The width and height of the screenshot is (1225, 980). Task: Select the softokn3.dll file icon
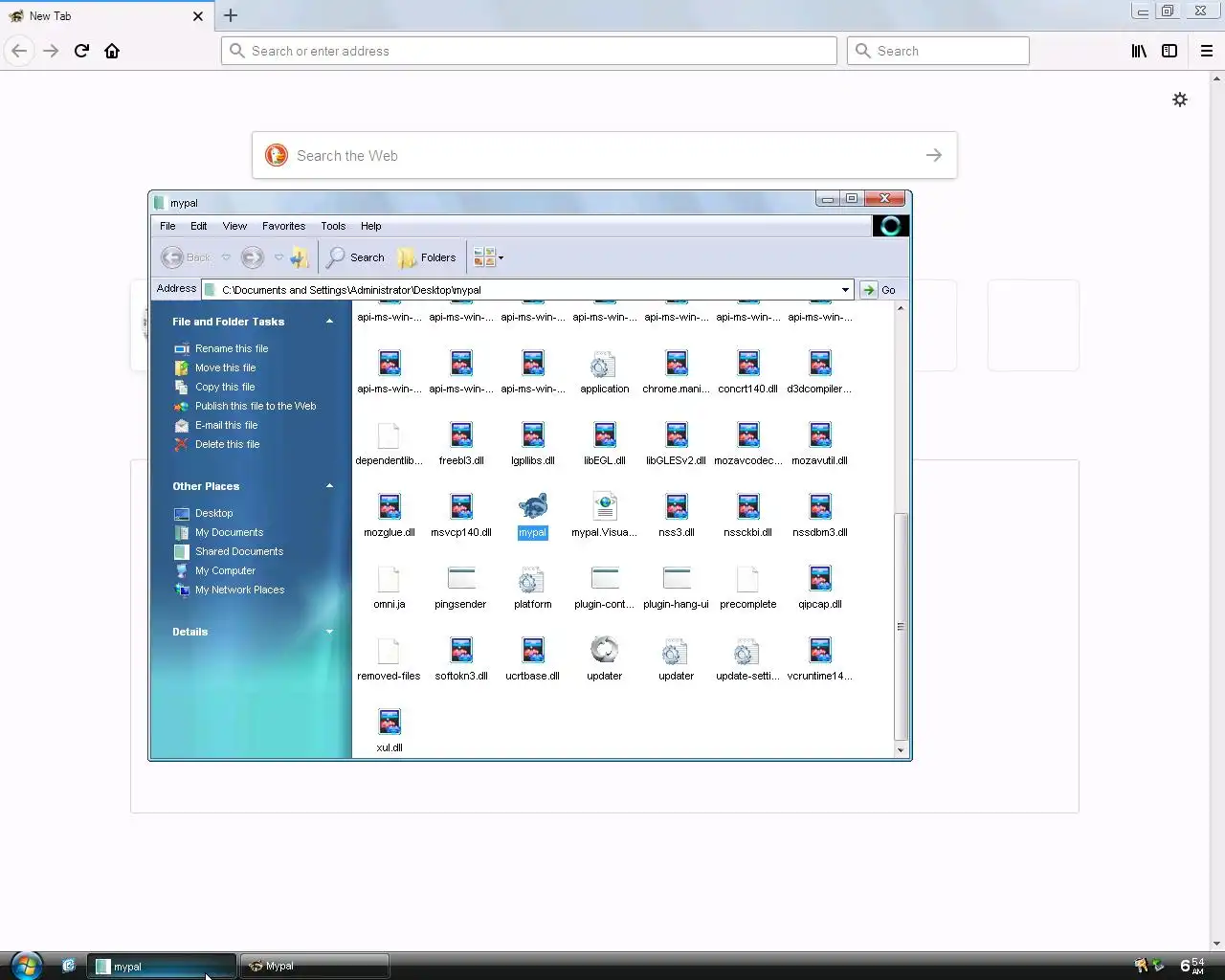(461, 650)
